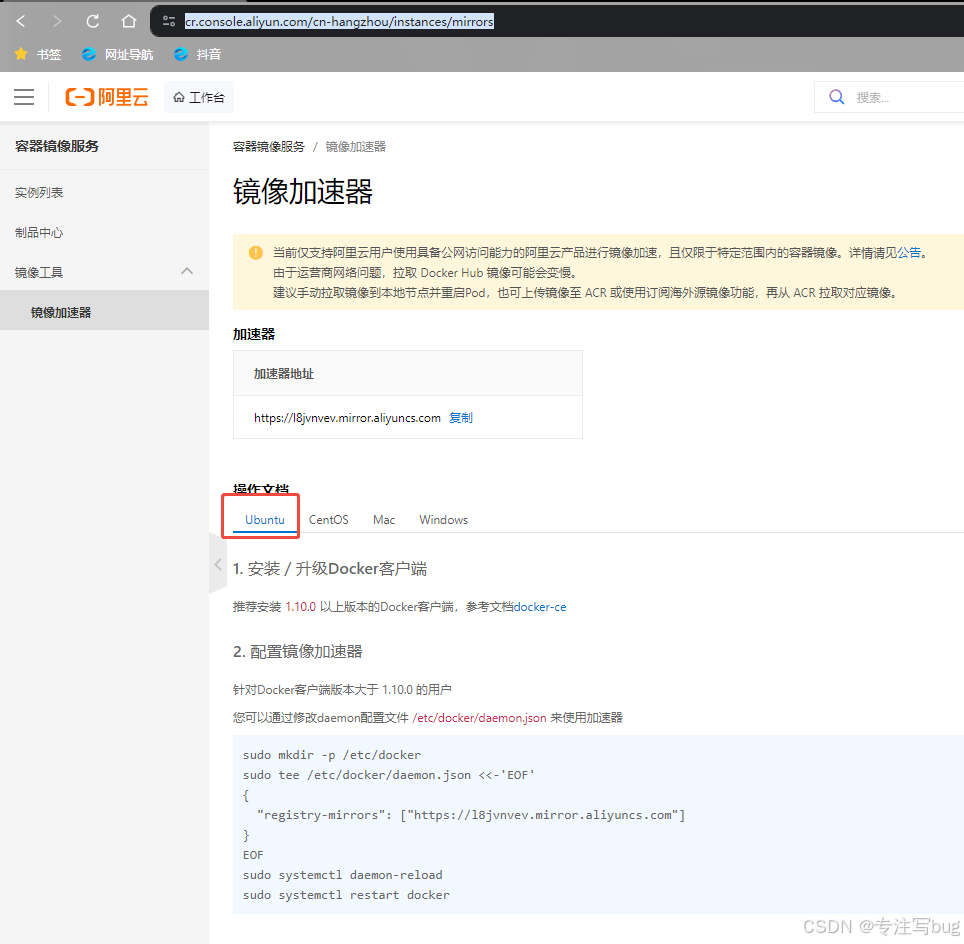
Task: Copy accelerator address with 复制
Action: tap(460, 418)
